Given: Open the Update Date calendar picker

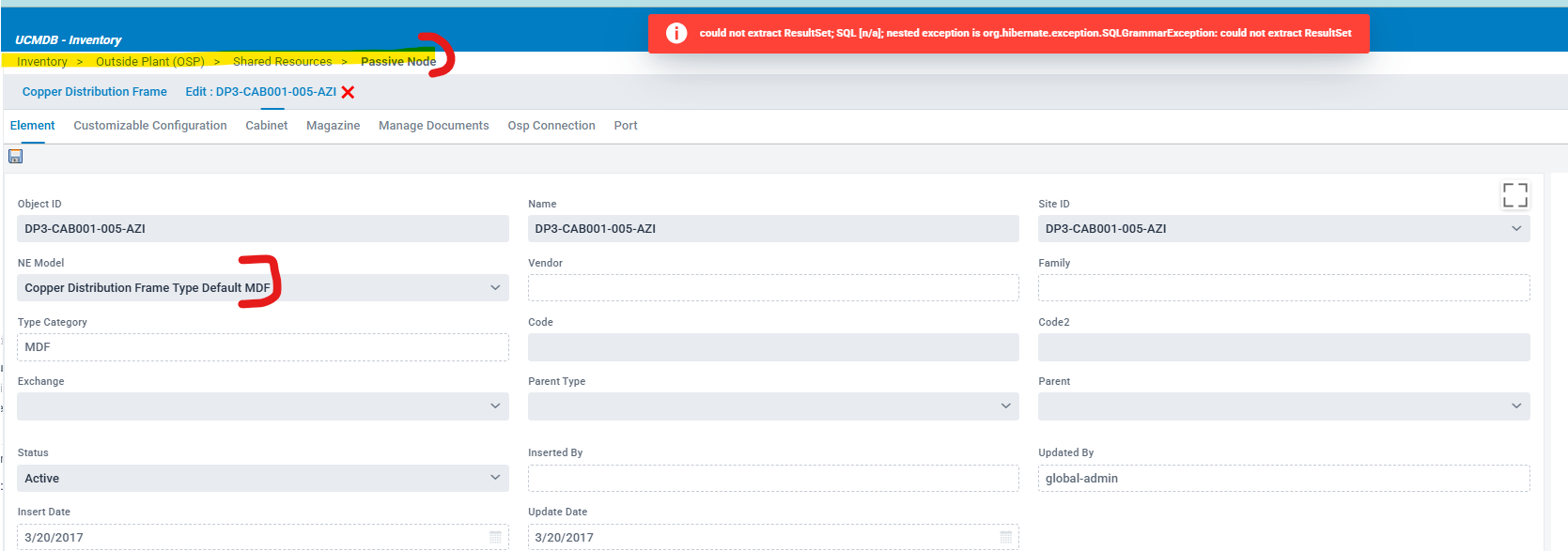Looking at the screenshot, I should point(1005,537).
